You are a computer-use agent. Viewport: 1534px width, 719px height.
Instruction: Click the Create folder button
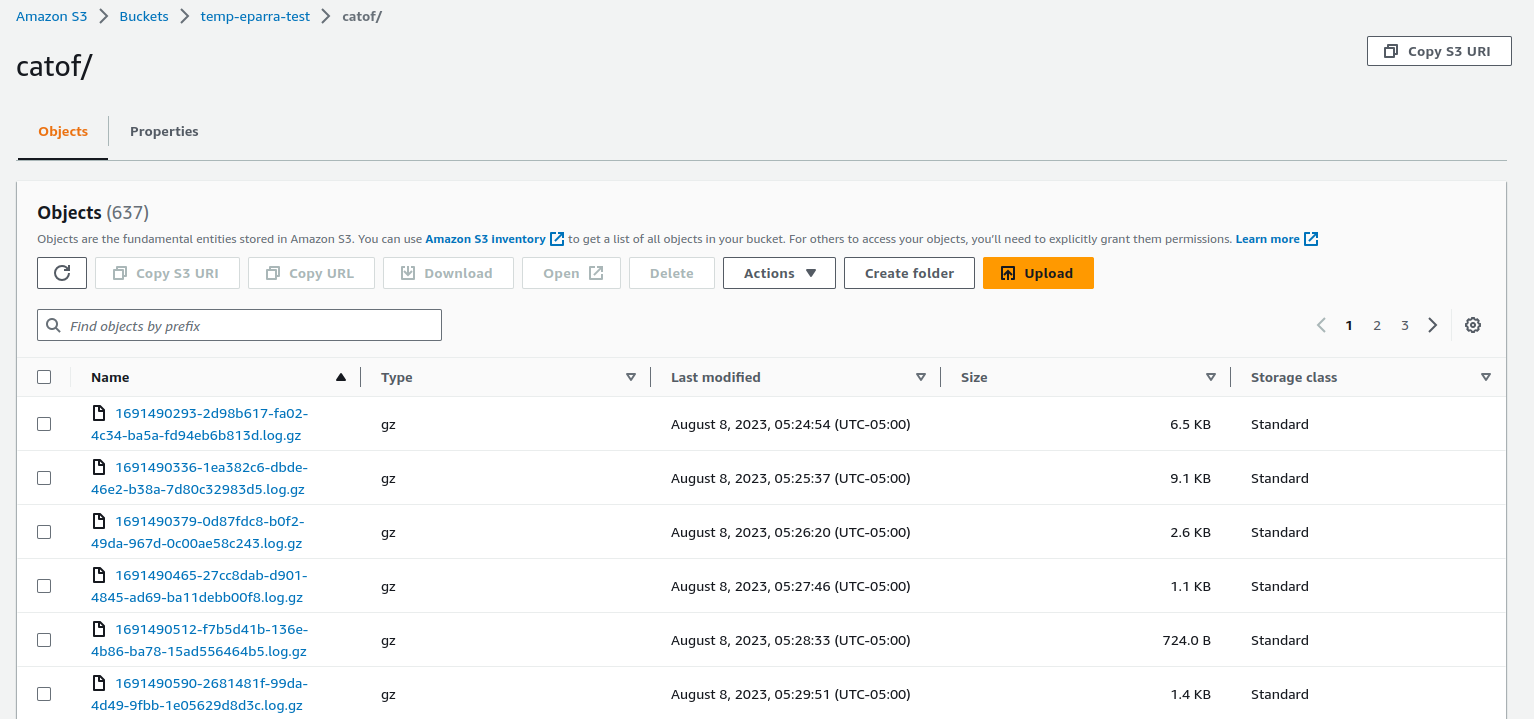[909, 273]
